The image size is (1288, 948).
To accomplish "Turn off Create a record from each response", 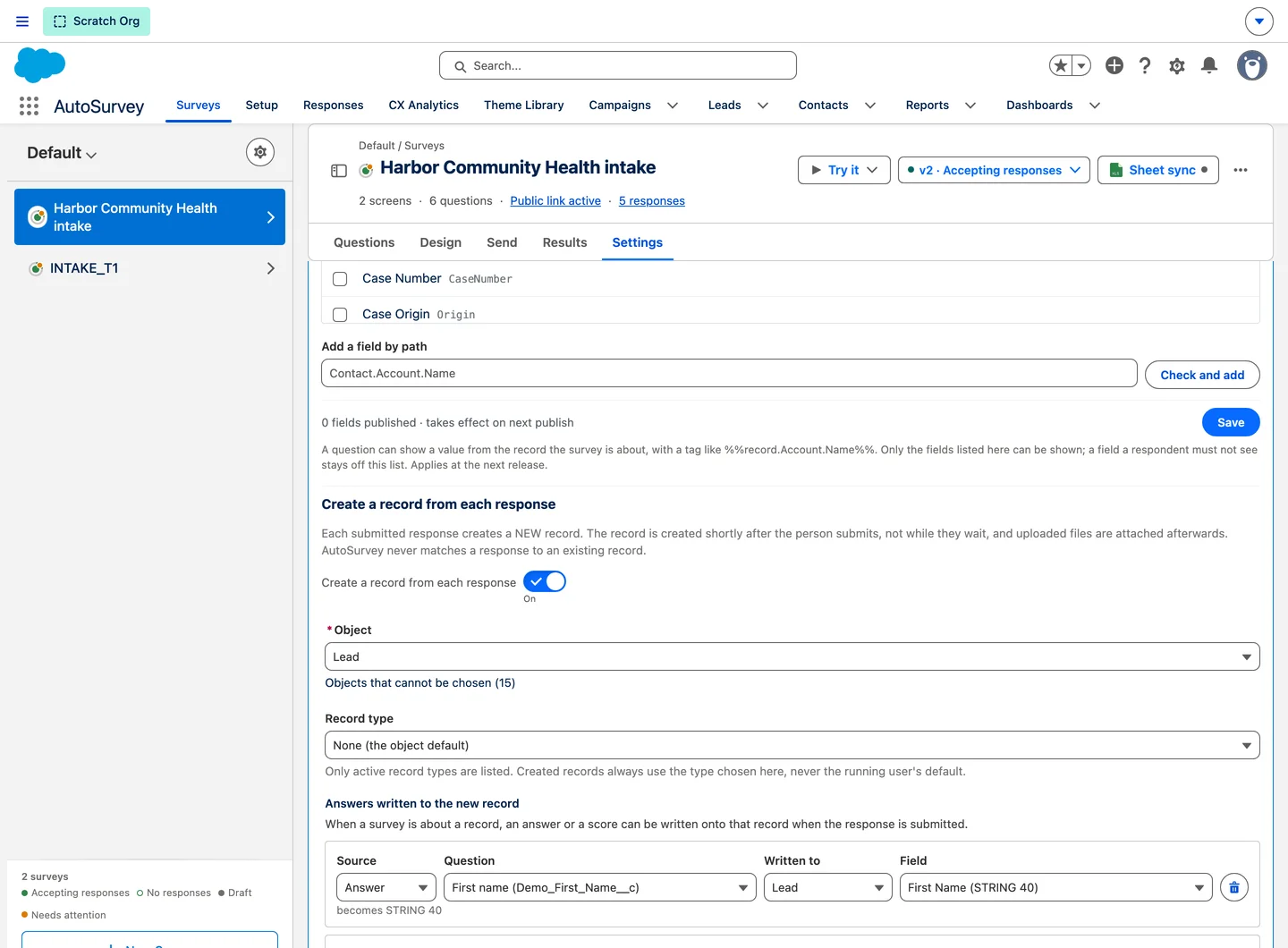I will tap(545, 581).
